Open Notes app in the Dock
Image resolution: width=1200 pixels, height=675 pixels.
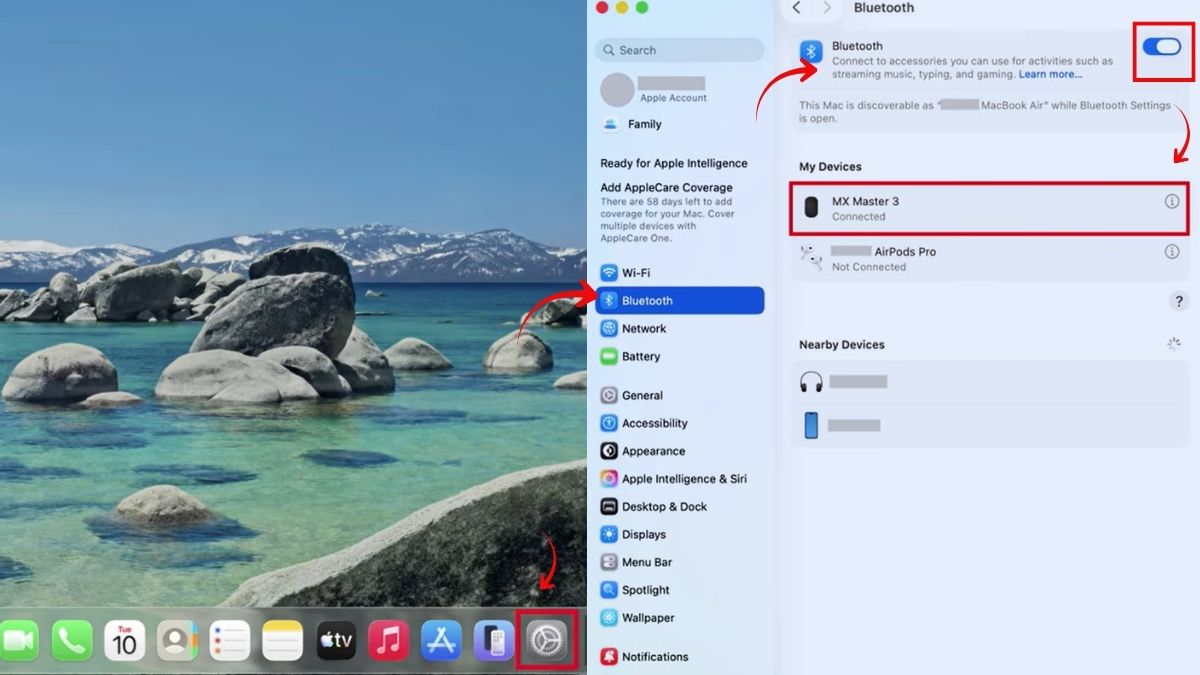[283, 641]
